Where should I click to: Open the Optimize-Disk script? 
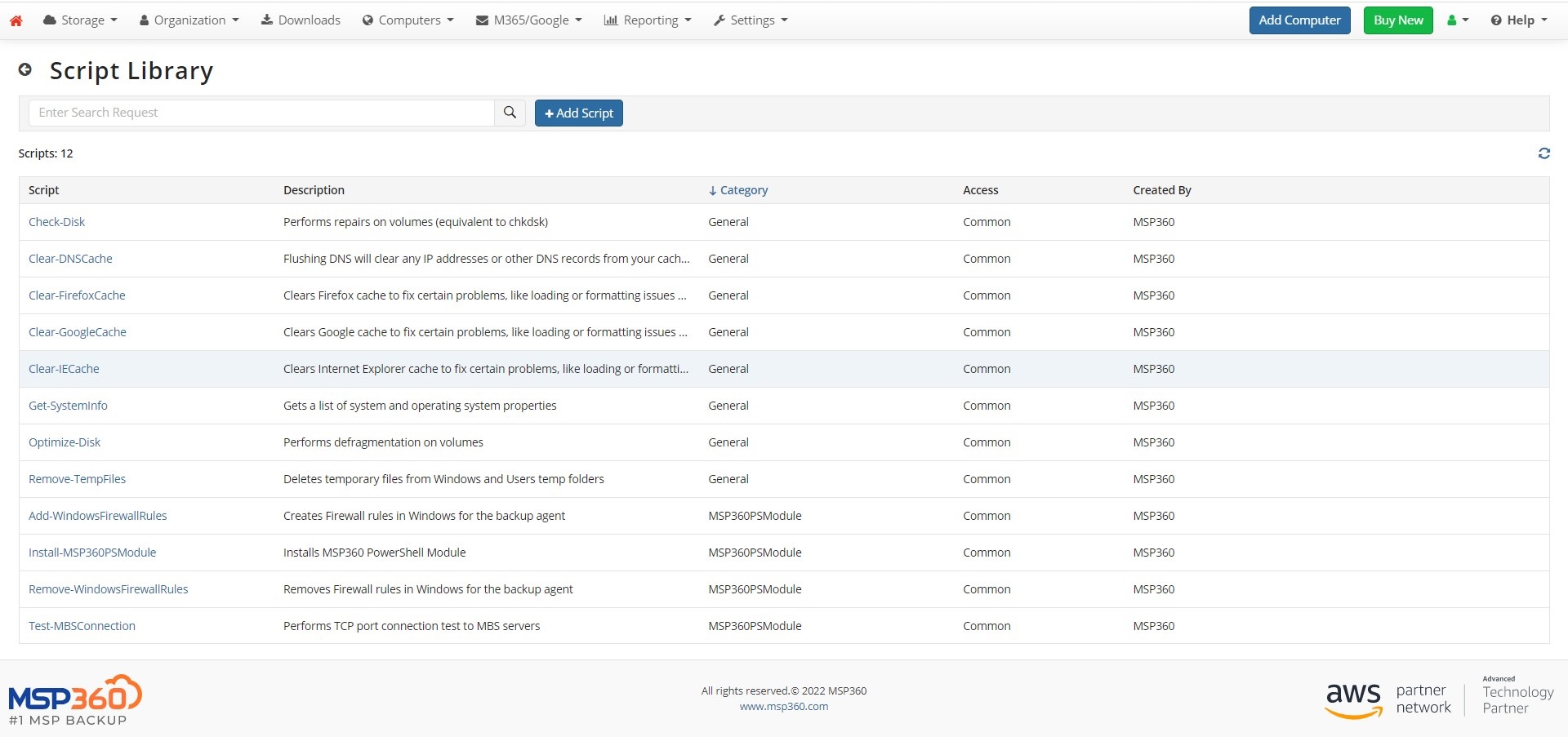click(65, 442)
